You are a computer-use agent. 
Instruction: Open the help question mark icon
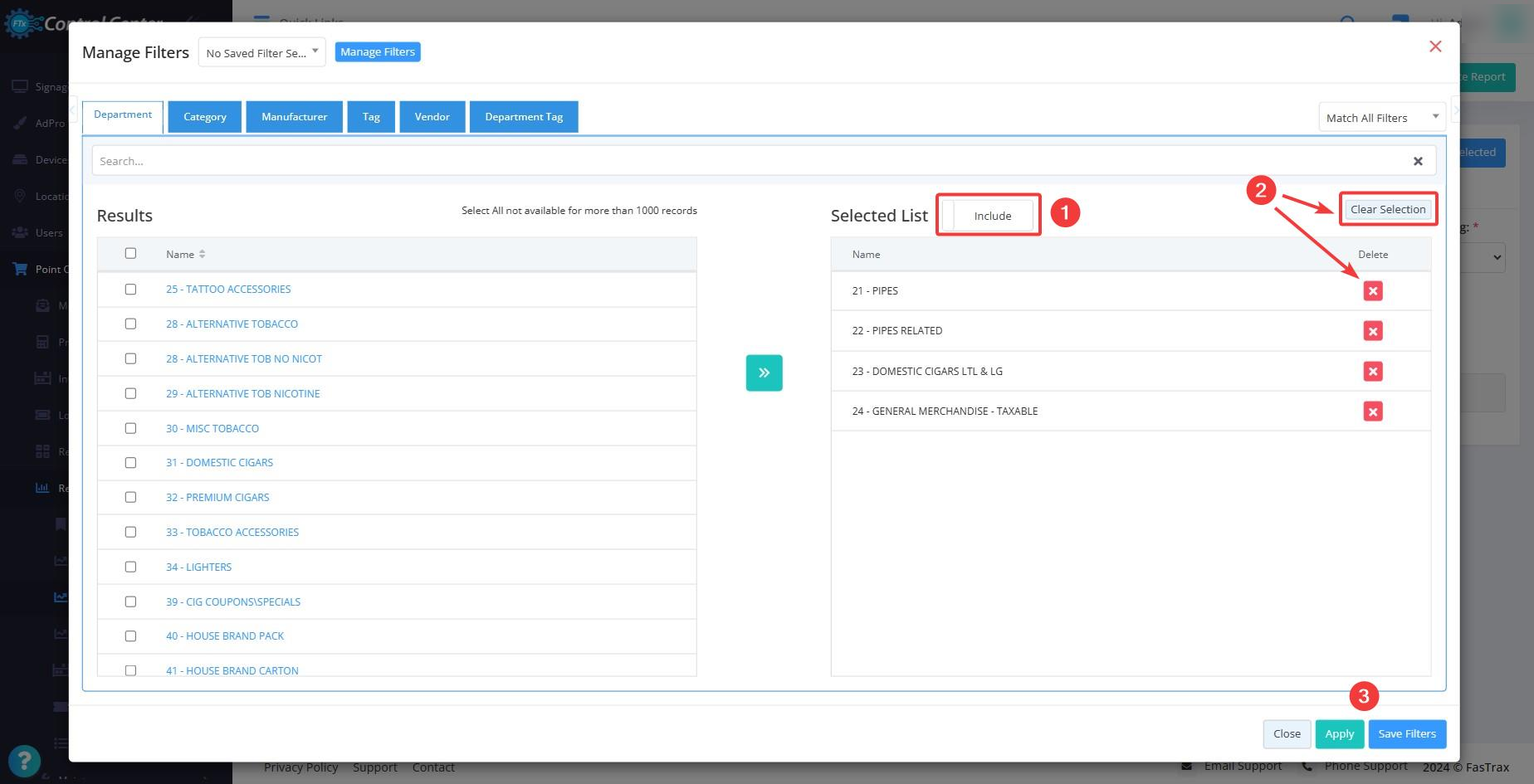pyautogui.click(x=24, y=760)
